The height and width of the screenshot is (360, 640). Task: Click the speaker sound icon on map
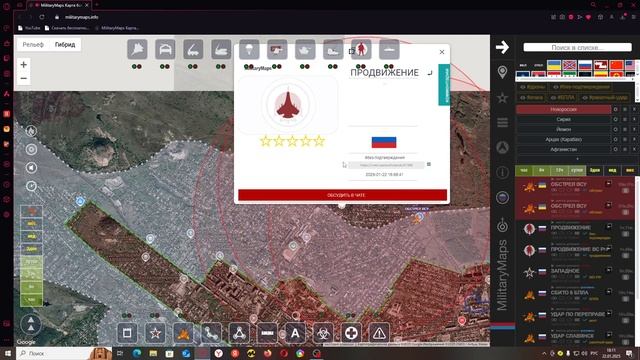31,168
